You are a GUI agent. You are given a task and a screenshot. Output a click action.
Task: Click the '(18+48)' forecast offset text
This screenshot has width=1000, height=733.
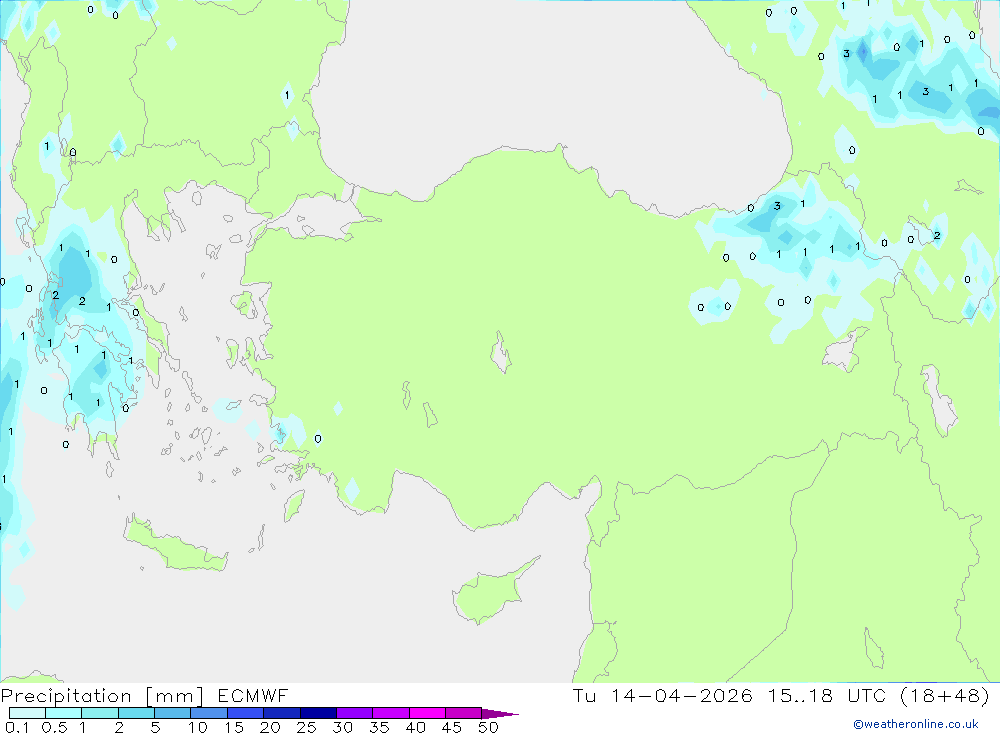point(945,695)
